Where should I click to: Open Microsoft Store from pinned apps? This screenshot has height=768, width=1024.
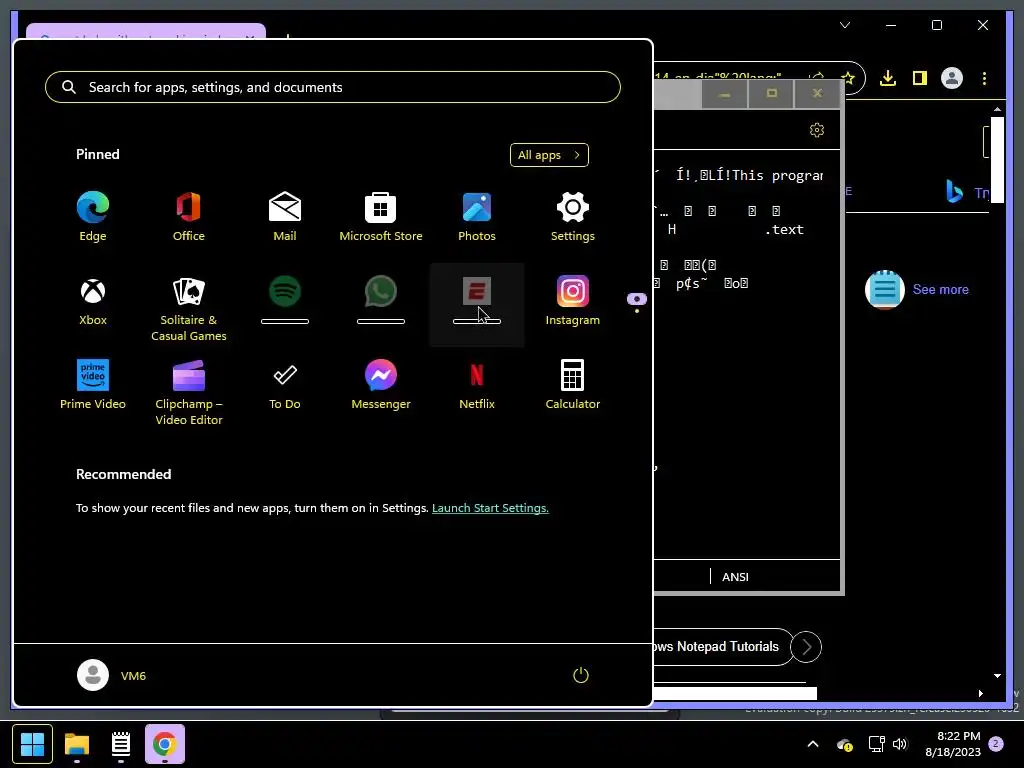click(x=381, y=216)
